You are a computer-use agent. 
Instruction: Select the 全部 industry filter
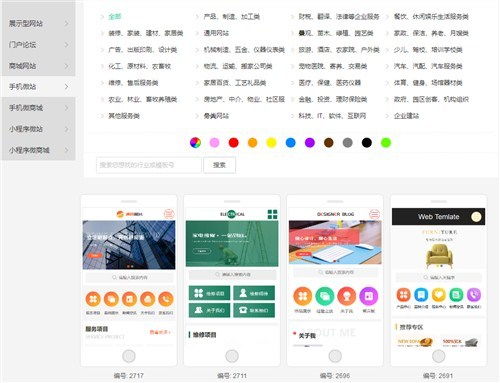click(x=115, y=16)
